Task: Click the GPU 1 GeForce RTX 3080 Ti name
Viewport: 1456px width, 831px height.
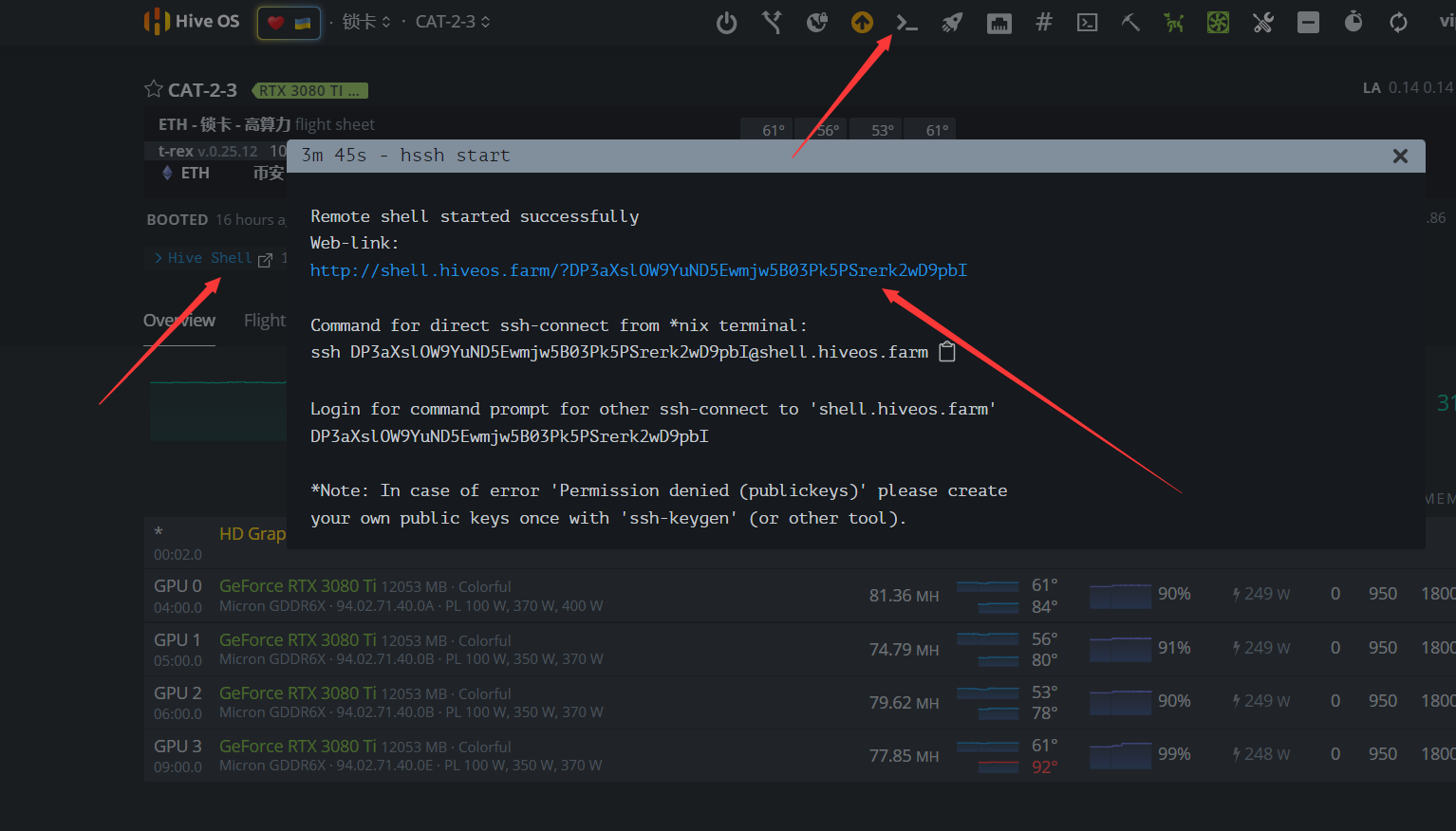Action: [x=298, y=640]
